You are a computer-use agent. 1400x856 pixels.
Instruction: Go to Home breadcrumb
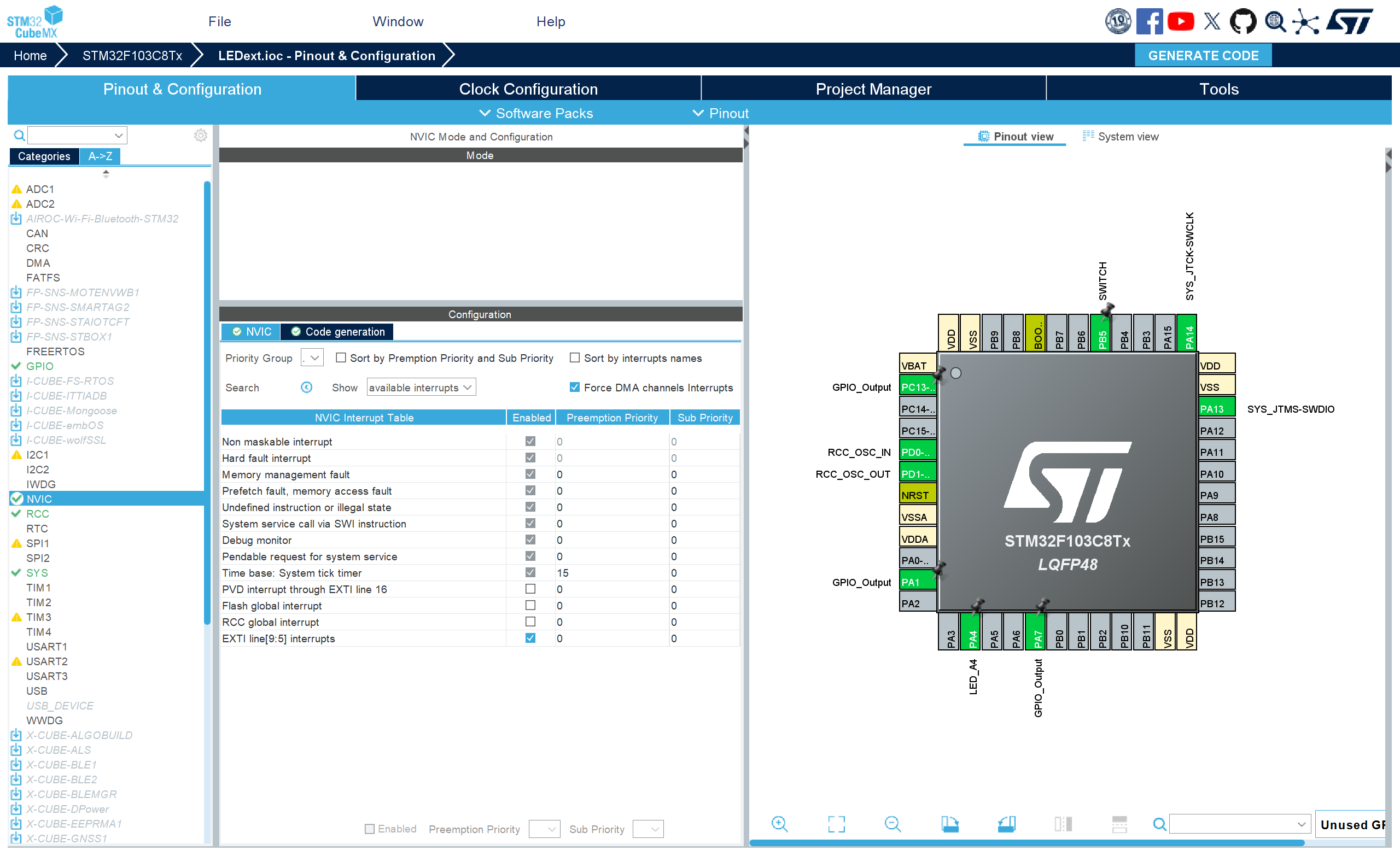30,56
